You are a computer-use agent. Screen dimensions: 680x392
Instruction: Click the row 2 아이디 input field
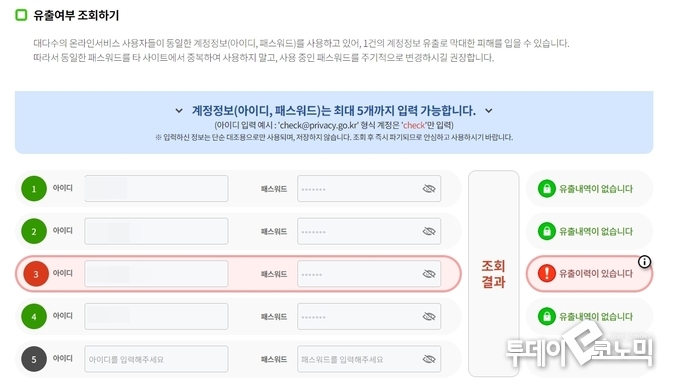pos(156,231)
